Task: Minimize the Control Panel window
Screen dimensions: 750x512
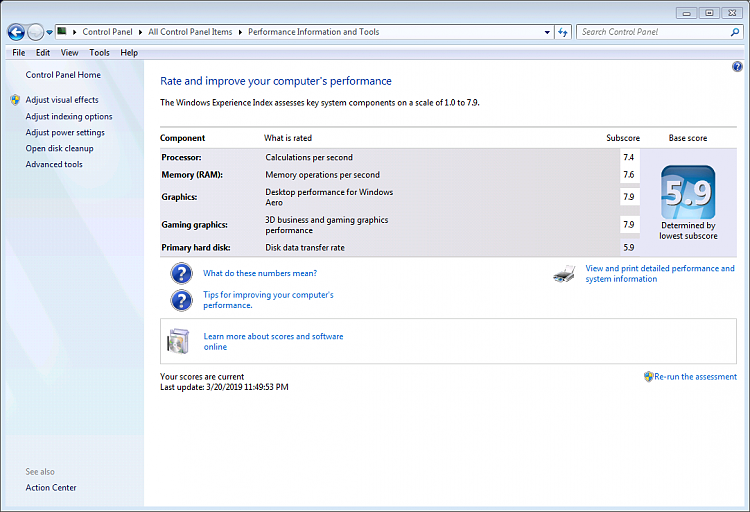Action: (x=686, y=13)
